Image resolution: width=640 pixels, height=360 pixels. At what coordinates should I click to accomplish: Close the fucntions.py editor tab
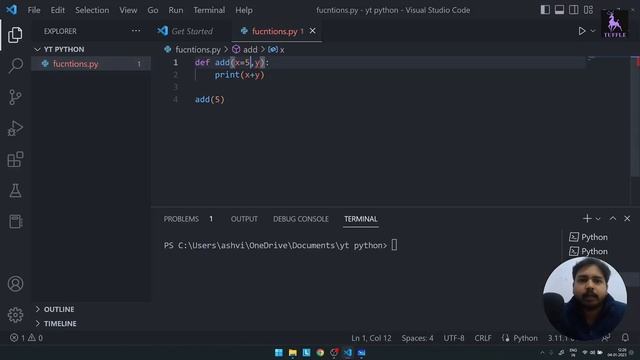click(x=312, y=31)
